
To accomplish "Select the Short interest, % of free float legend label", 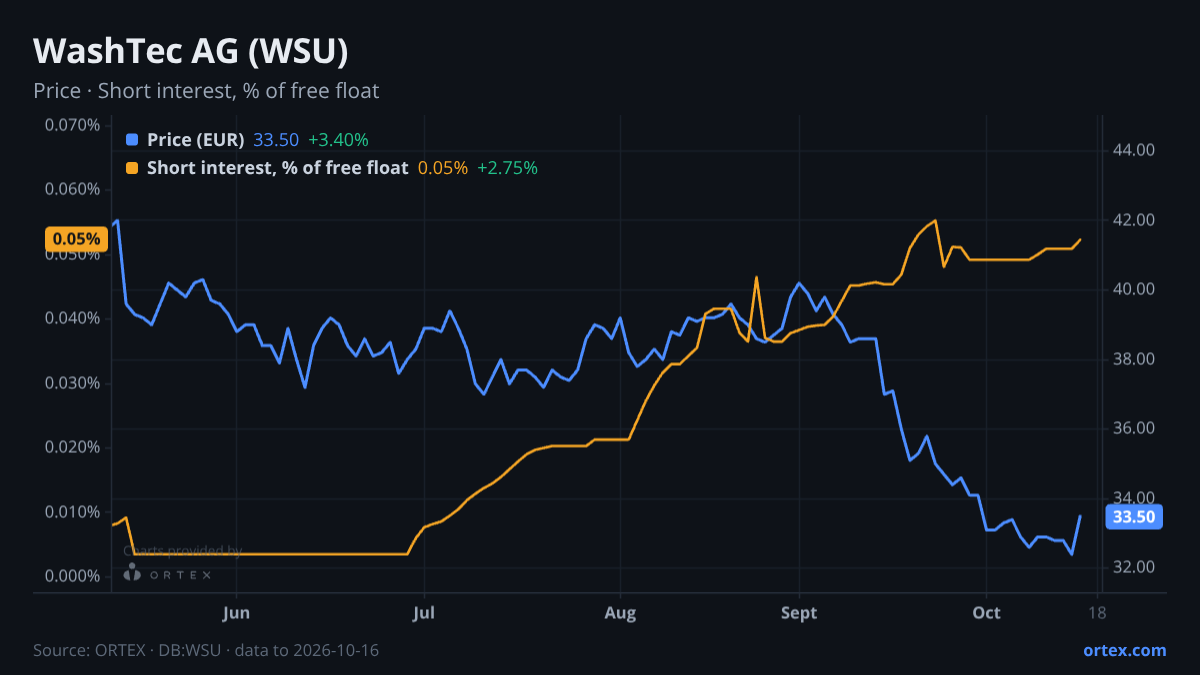I will [x=277, y=168].
